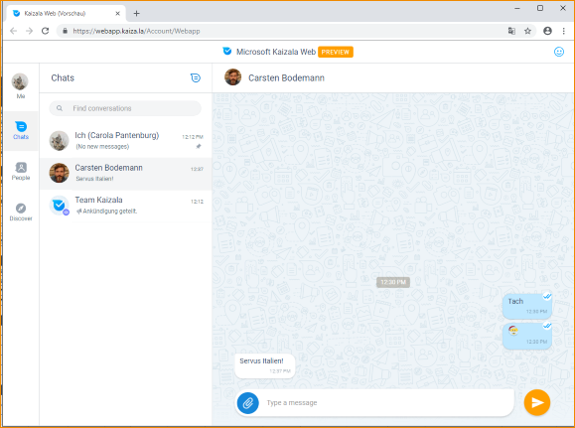The height and width of the screenshot is (428, 575).
Task: Click the lock icon in address bar
Action: pos(65,31)
